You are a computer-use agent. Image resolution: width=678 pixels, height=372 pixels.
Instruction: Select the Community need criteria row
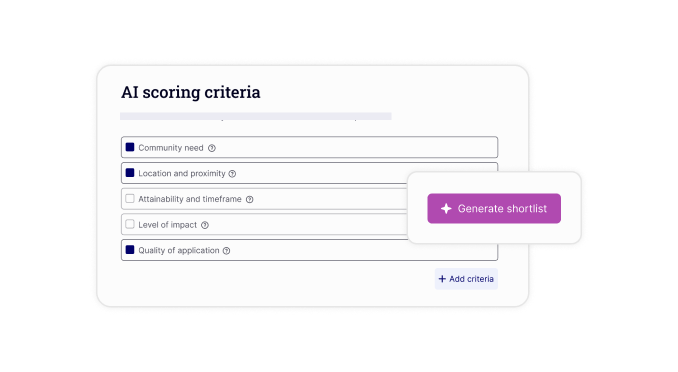[310, 148]
